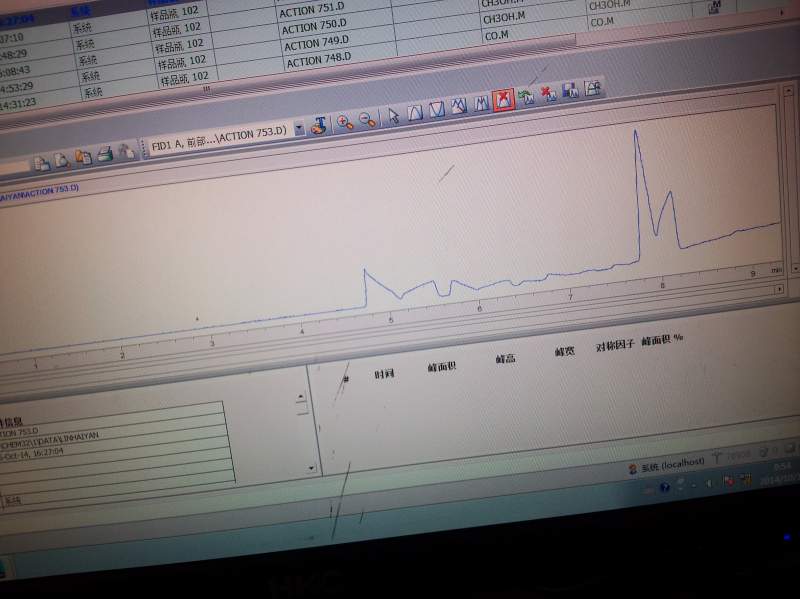The height and width of the screenshot is (599, 800).
Task: Open the FID1 A signal dropdown
Action: [x=299, y=129]
